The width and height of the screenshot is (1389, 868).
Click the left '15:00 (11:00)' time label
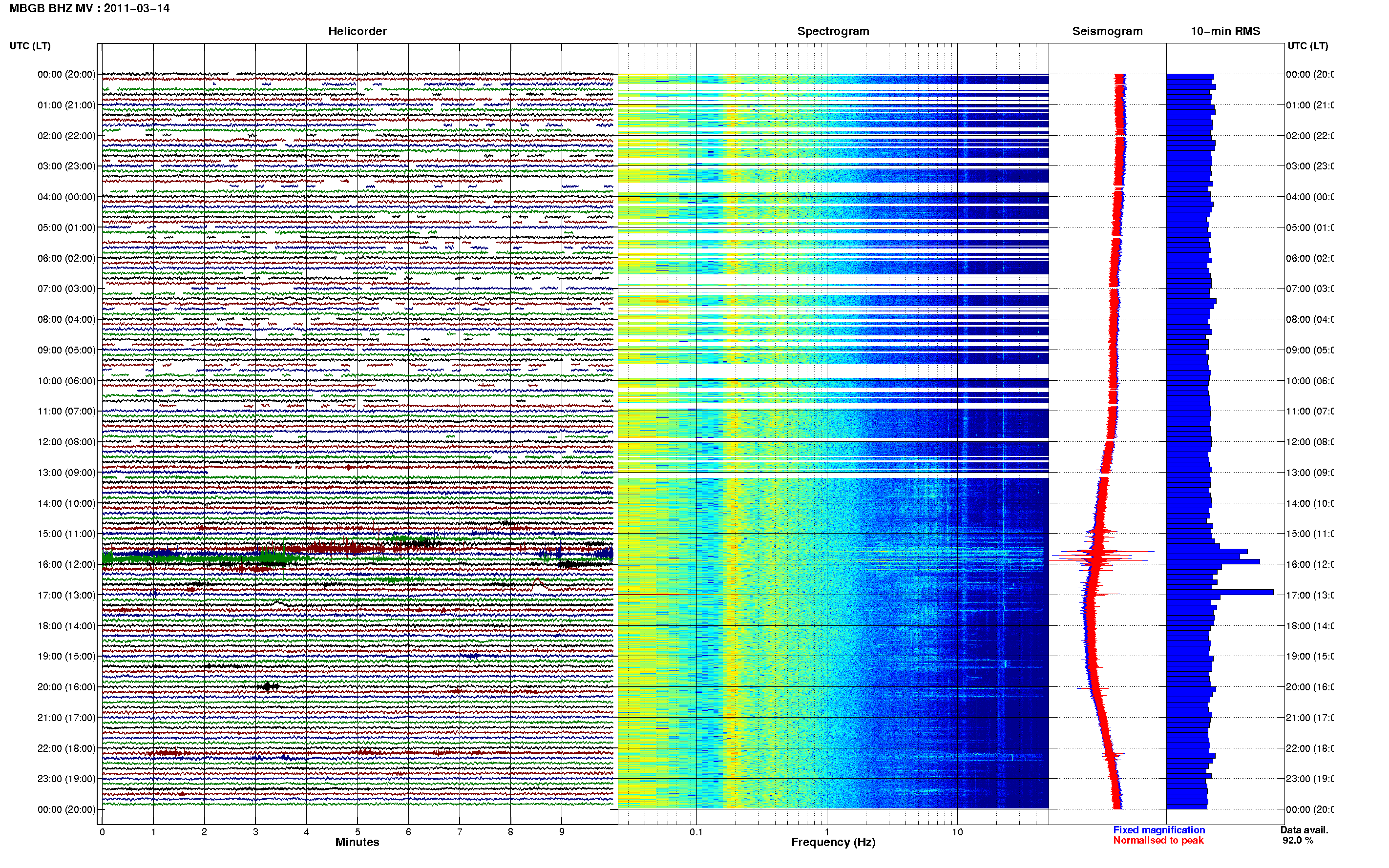tap(66, 534)
